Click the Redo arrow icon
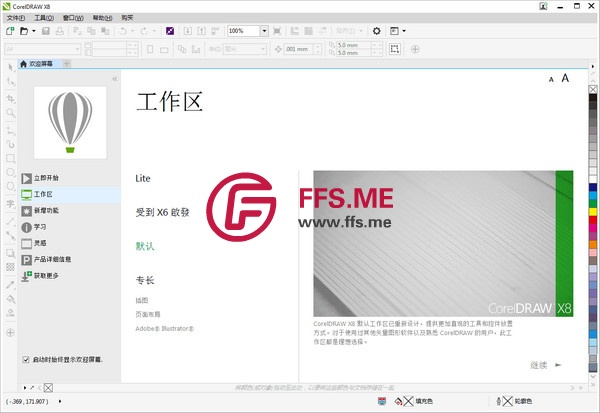600x413 pixels. [144, 31]
